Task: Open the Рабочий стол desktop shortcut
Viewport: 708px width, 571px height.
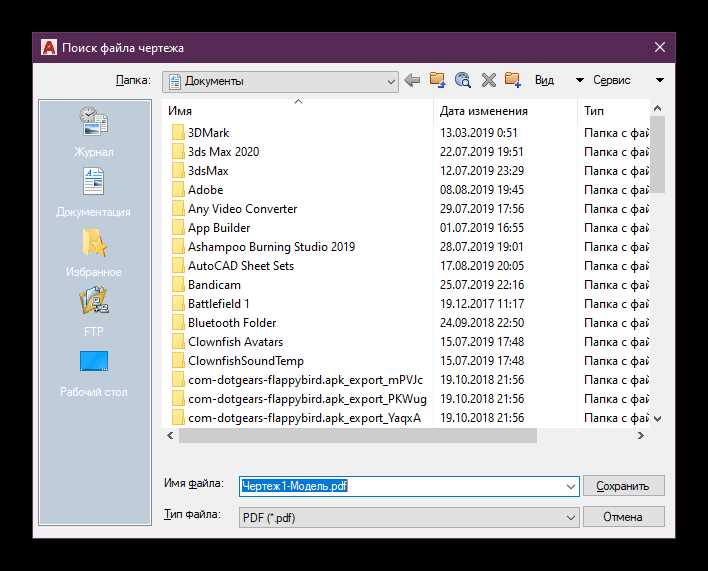Action: [94, 373]
